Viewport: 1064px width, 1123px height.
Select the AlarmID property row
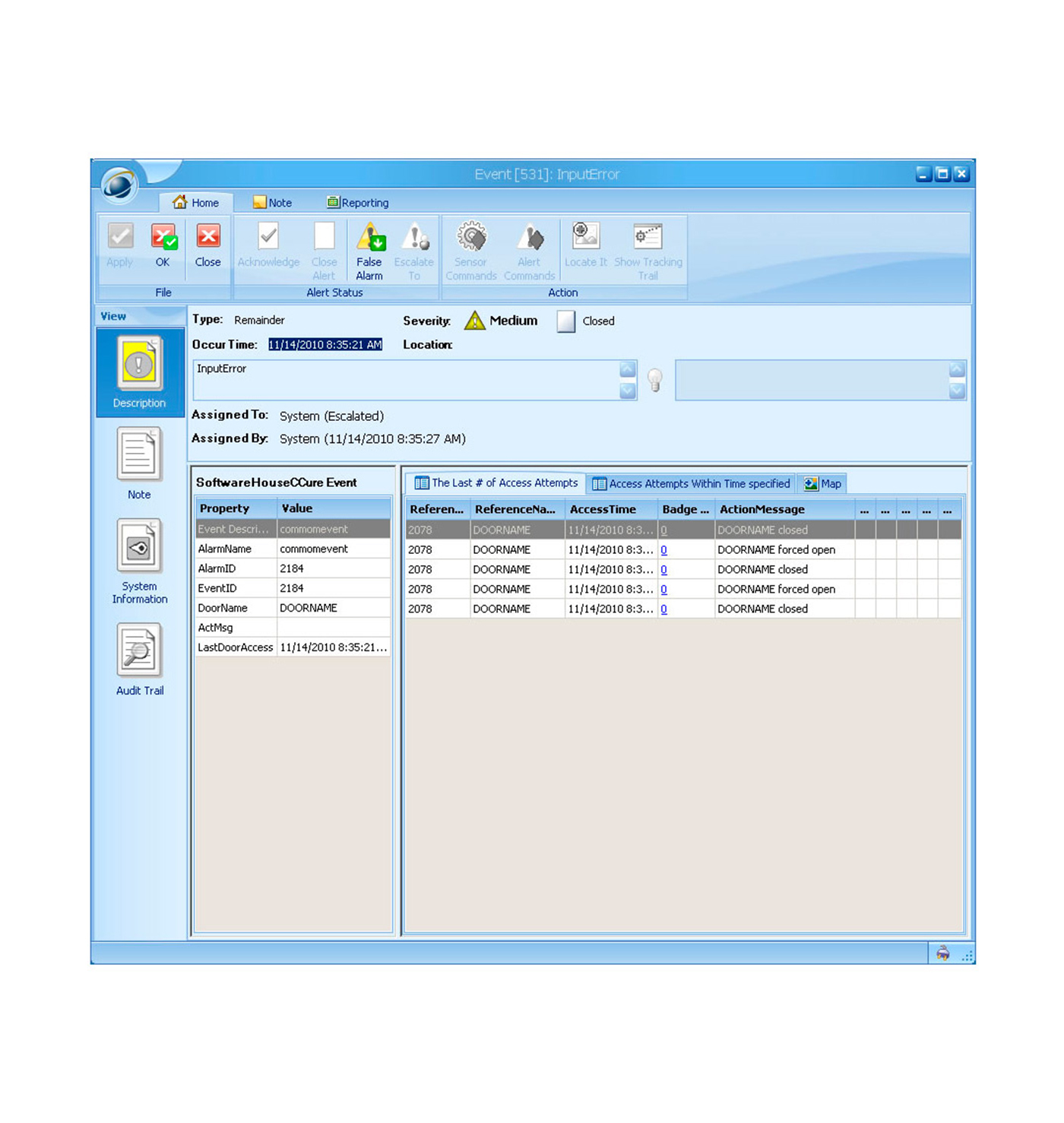293,568
